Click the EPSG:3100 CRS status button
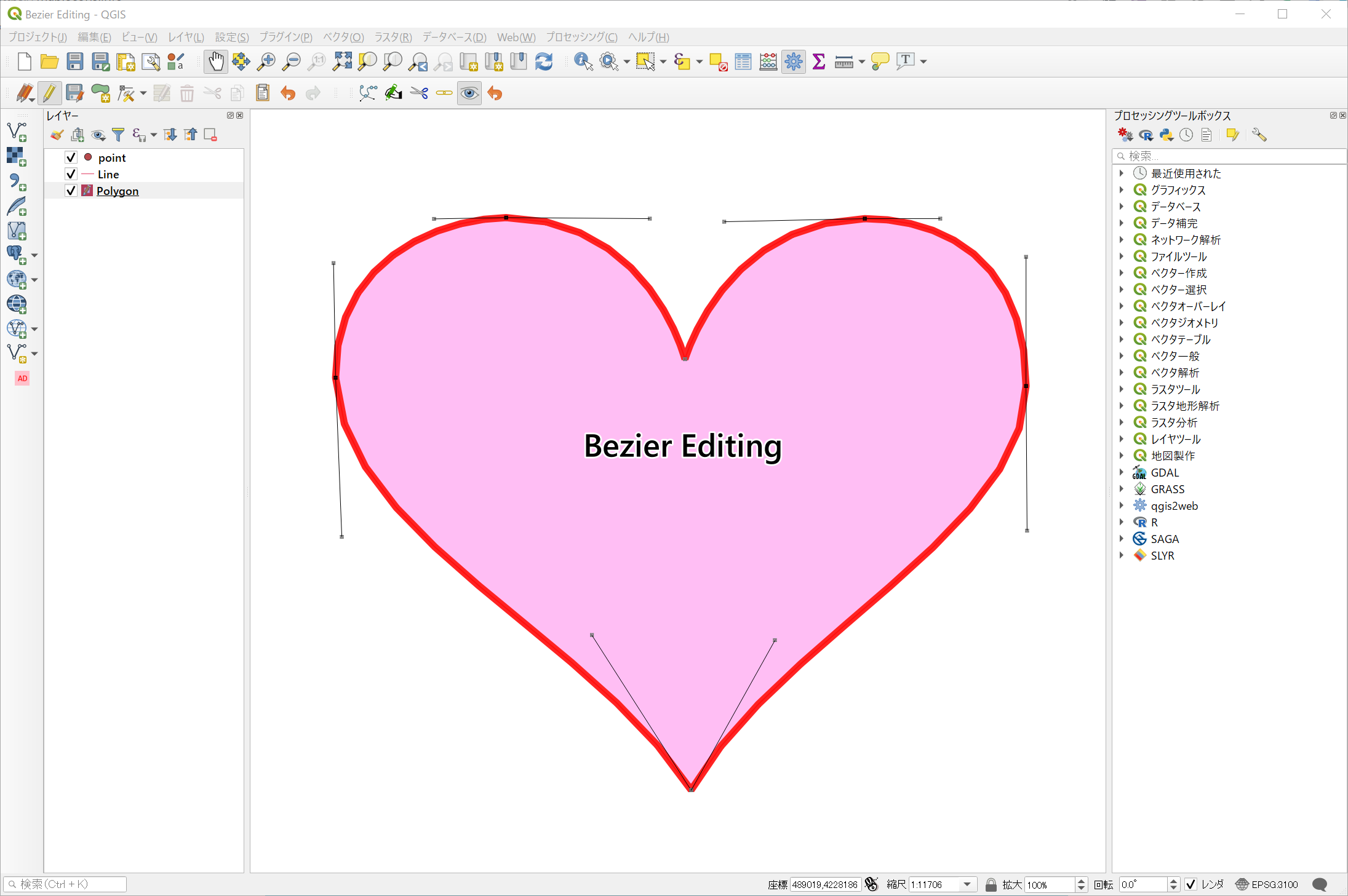Viewport: 1348px width, 896px height. click(1269, 884)
